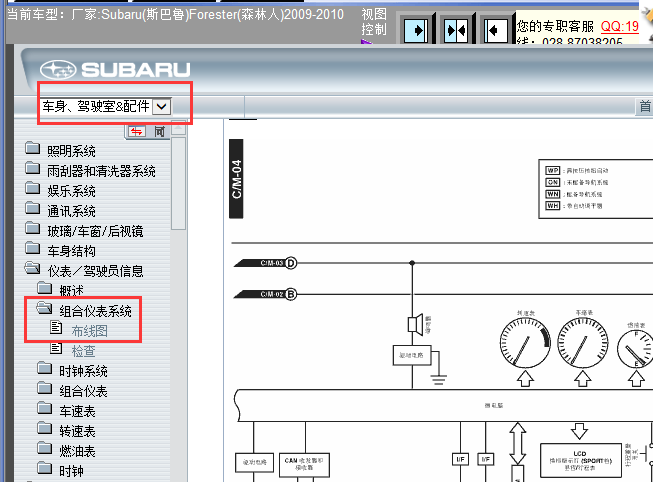
Task: Click the tree scrollbar up arrow
Action: [x=179, y=127]
